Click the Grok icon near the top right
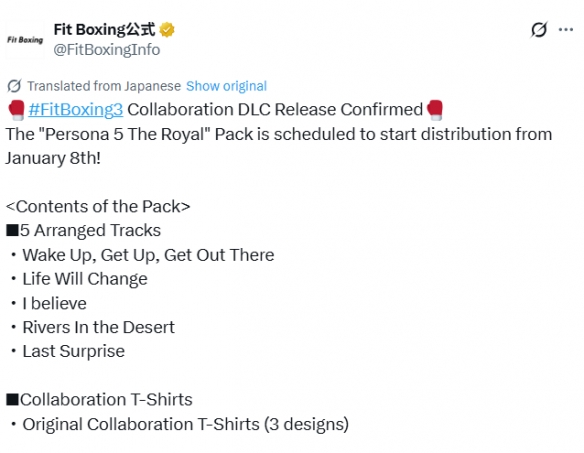584x453 pixels. click(539, 29)
